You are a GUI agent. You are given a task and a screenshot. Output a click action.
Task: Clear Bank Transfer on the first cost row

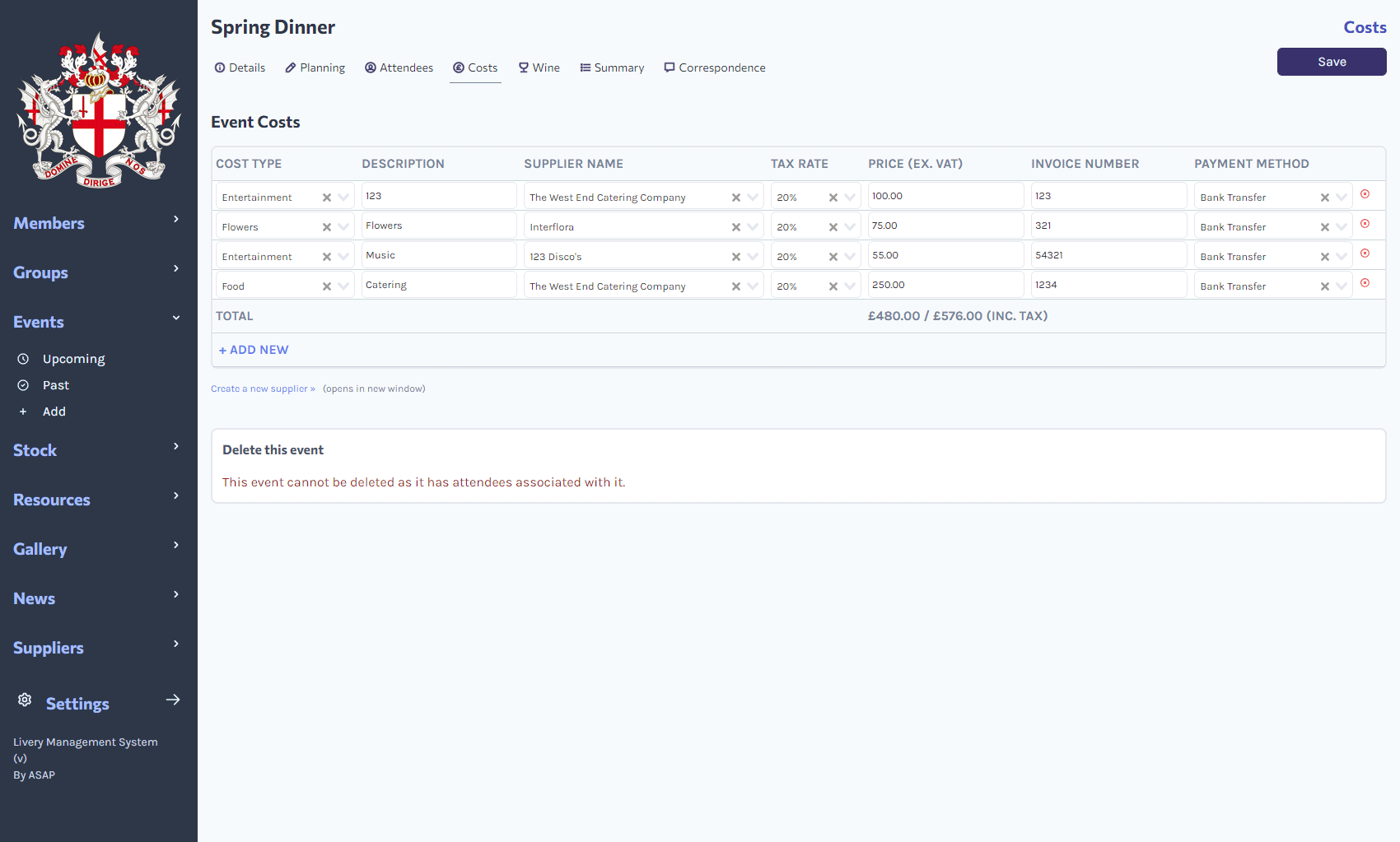1325,197
